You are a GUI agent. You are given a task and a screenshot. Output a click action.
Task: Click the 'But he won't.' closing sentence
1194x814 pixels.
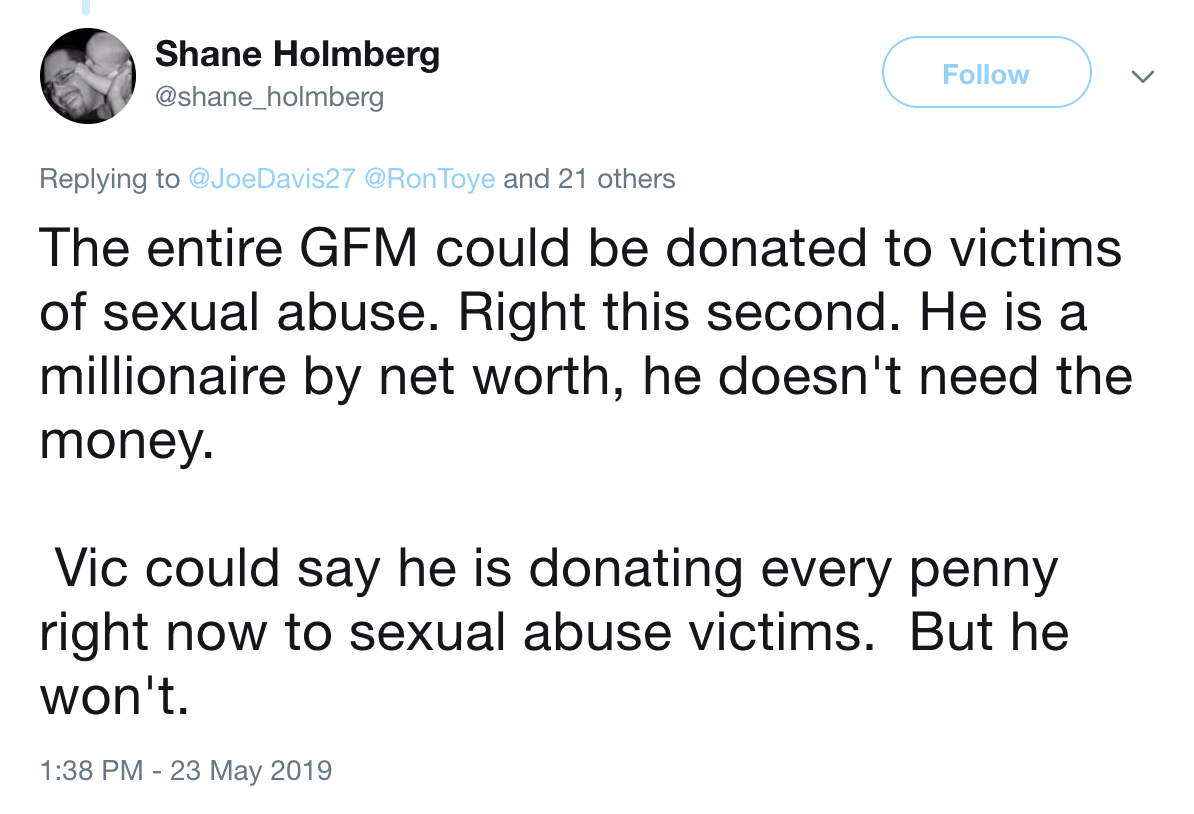point(554,664)
